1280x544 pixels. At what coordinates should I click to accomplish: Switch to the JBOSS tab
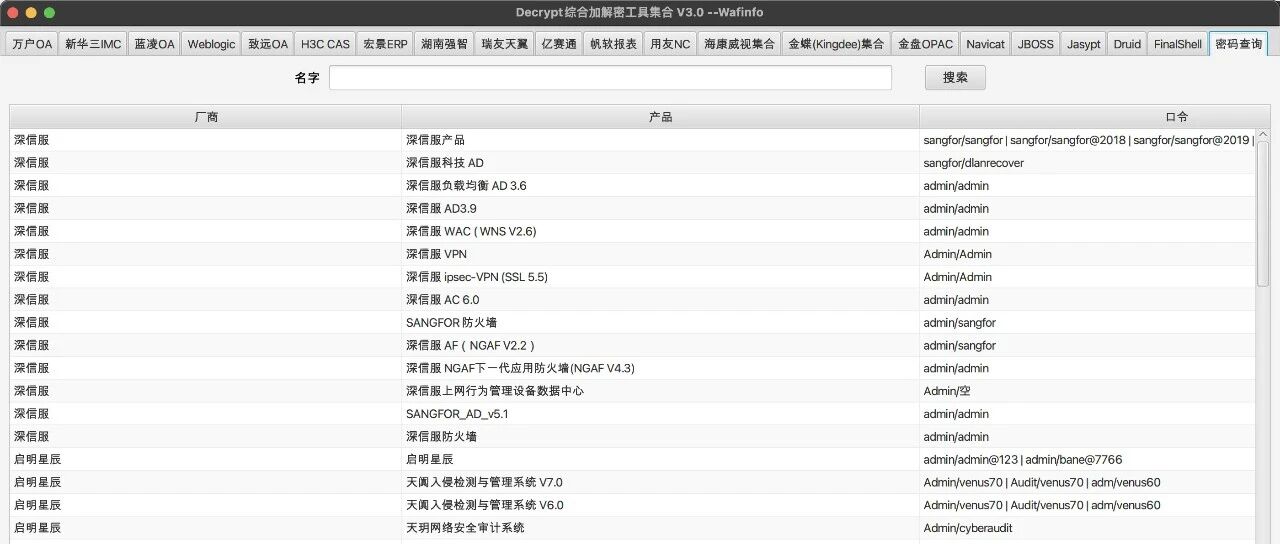[1035, 44]
